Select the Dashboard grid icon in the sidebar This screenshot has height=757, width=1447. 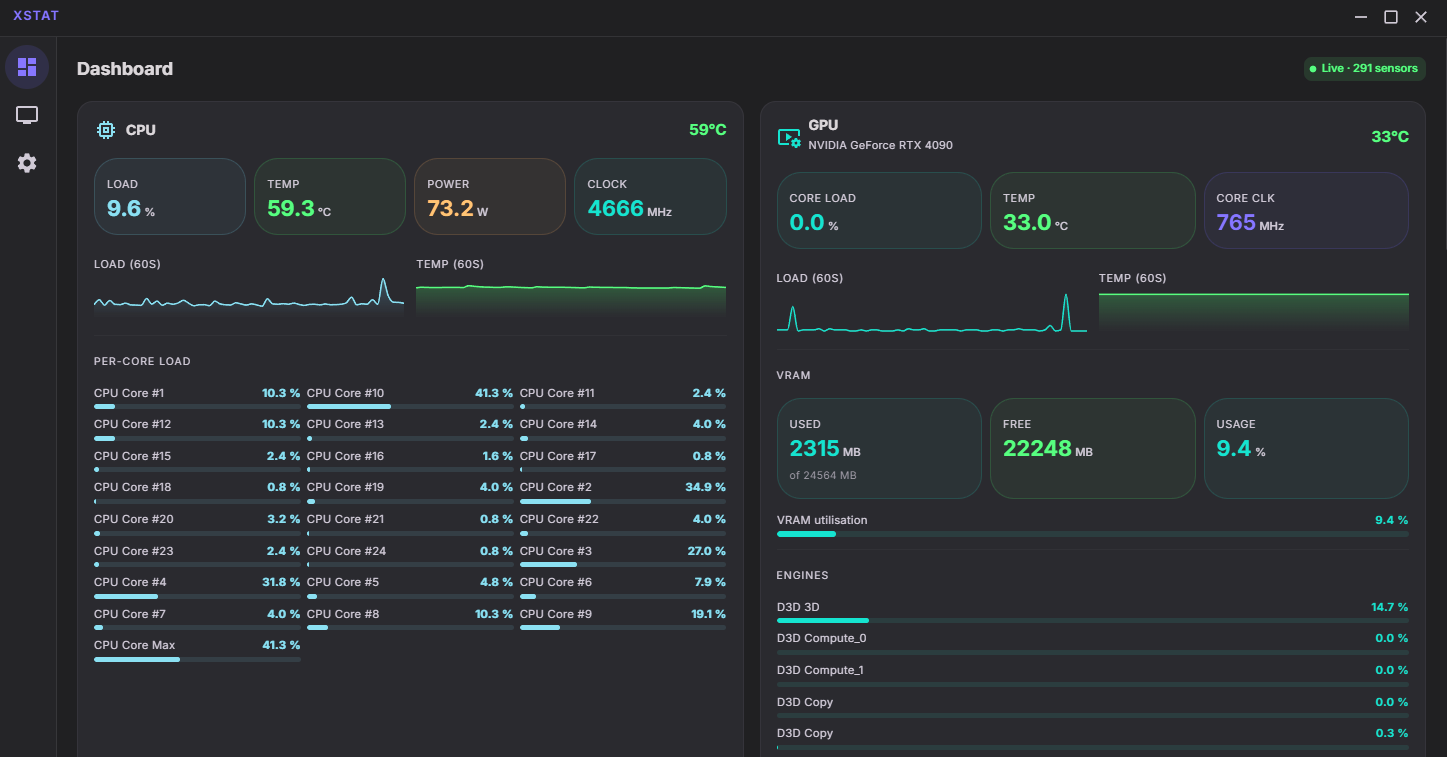[26, 66]
